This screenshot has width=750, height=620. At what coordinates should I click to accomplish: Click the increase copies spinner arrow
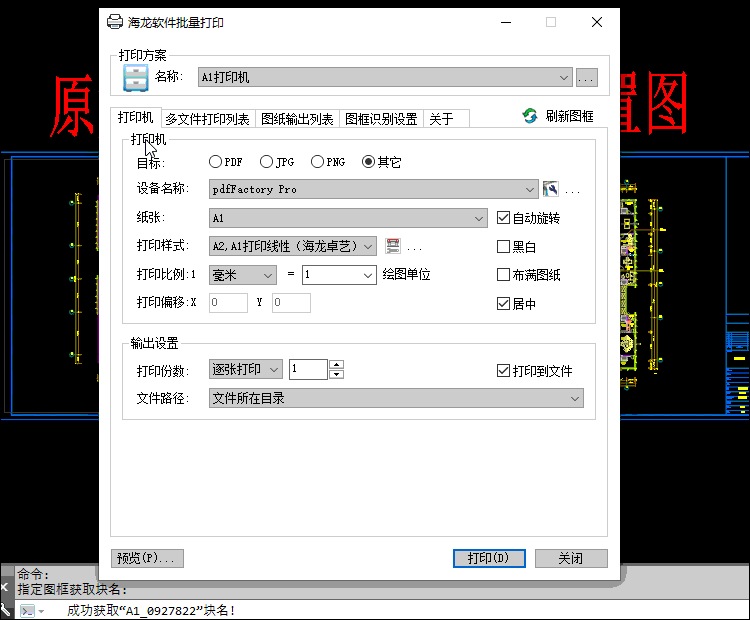pyautogui.click(x=336, y=365)
